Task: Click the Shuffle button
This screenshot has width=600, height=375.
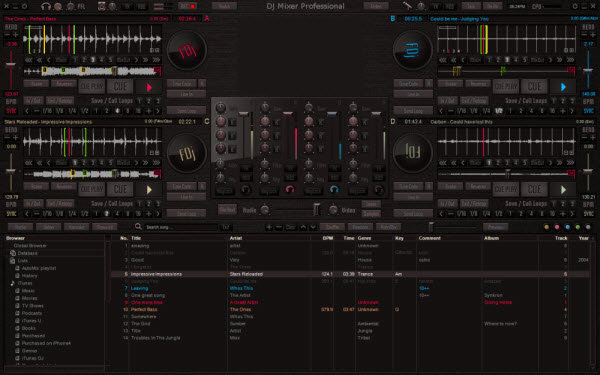Action: coord(332,227)
